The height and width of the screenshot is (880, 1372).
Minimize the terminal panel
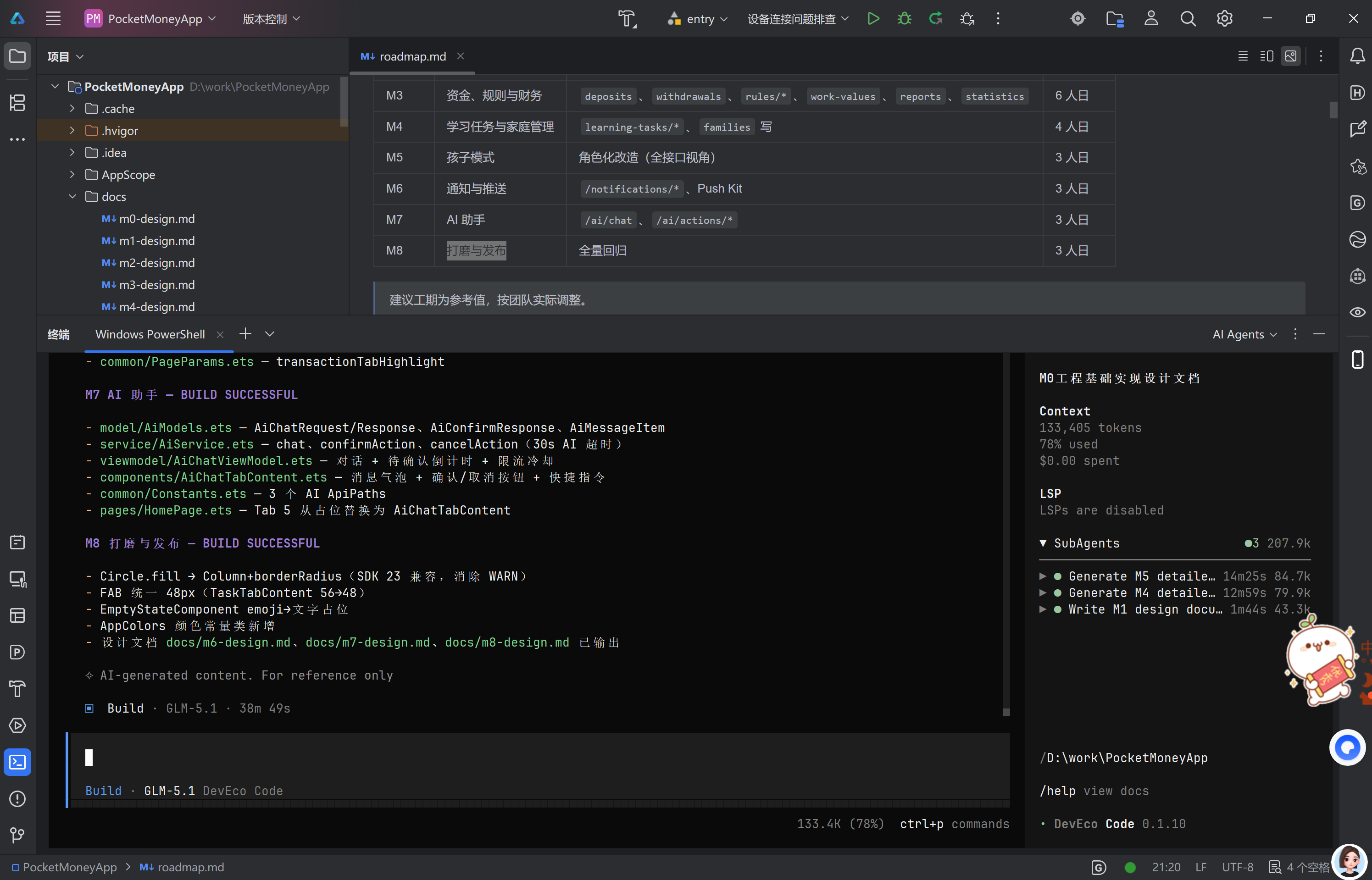(1319, 334)
